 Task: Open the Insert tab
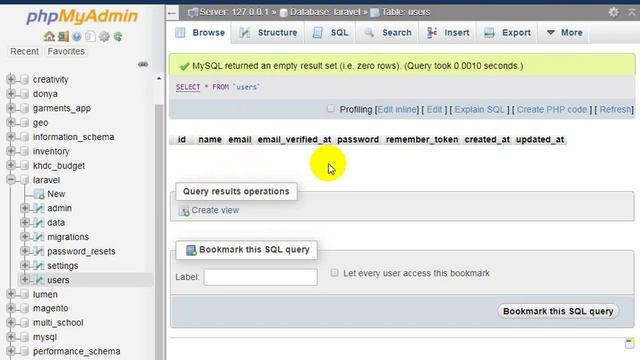(x=448, y=33)
